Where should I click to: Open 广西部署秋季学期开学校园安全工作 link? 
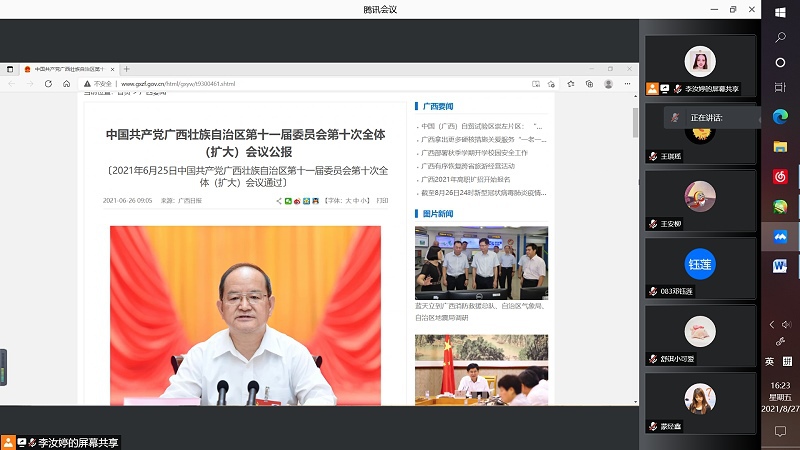474,153
